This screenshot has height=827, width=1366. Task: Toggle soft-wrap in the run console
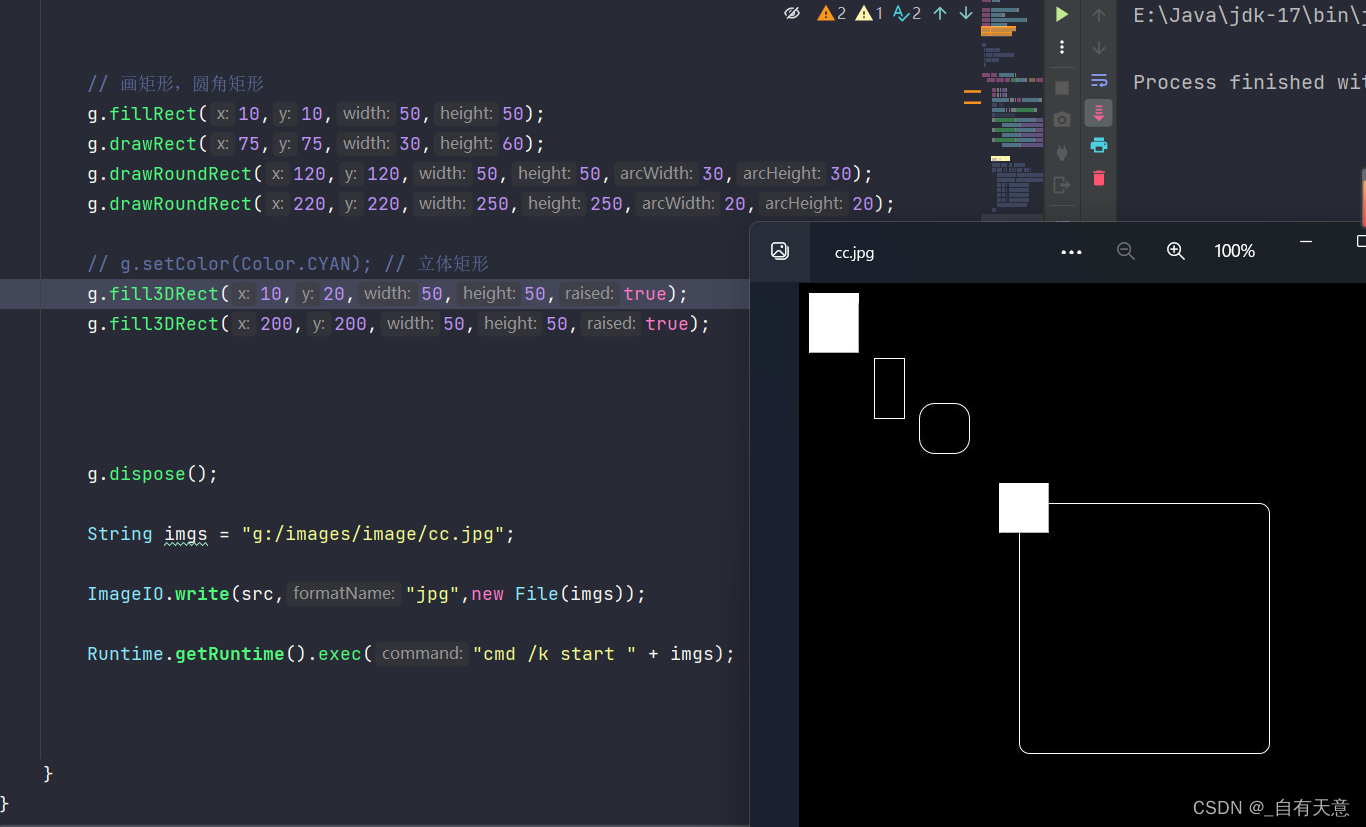(1099, 80)
